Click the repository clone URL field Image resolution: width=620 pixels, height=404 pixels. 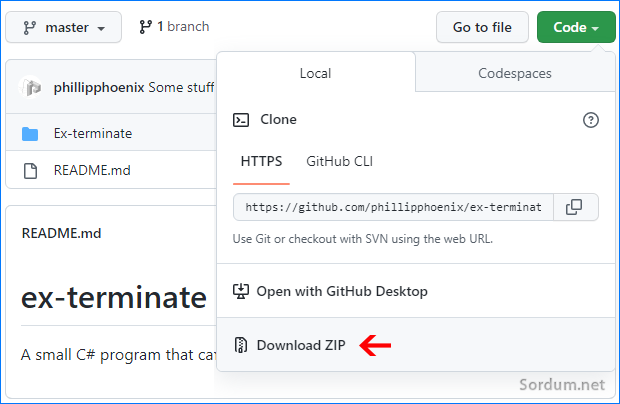[x=393, y=207]
